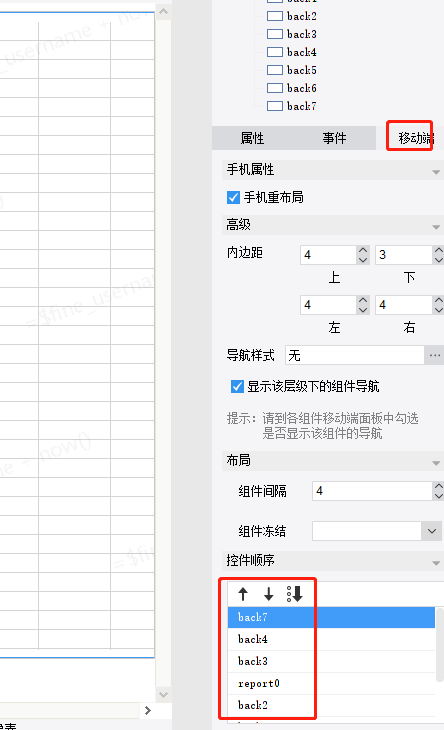Select back3 in the component tree
This screenshot has width=444, height=730.
(302, 34)
